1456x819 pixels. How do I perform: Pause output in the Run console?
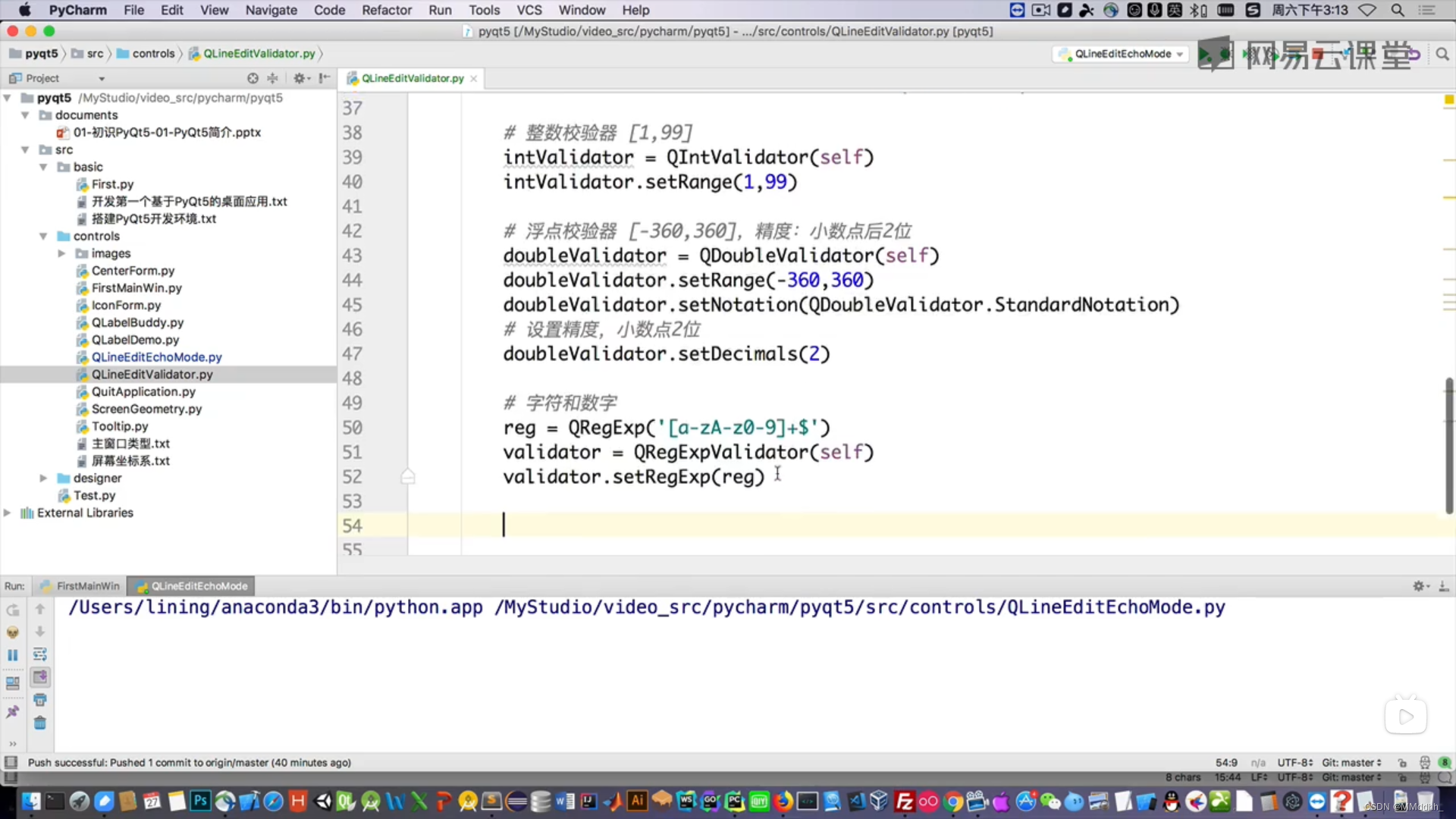pyautogui.click(x=12, y=655)
